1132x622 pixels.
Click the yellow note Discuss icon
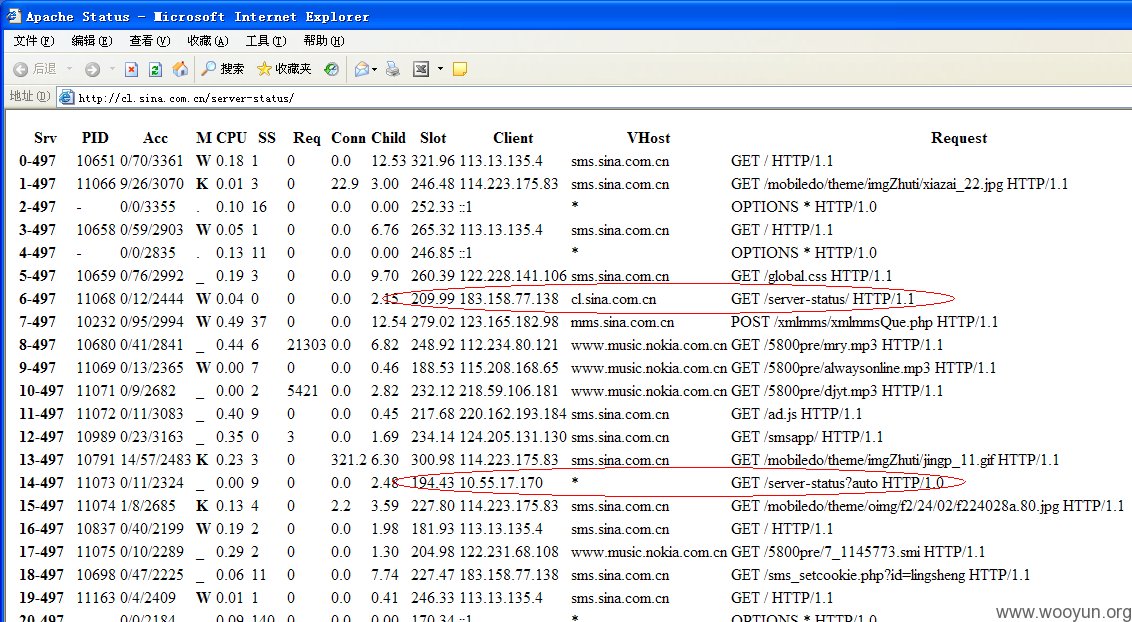(460, 69)
